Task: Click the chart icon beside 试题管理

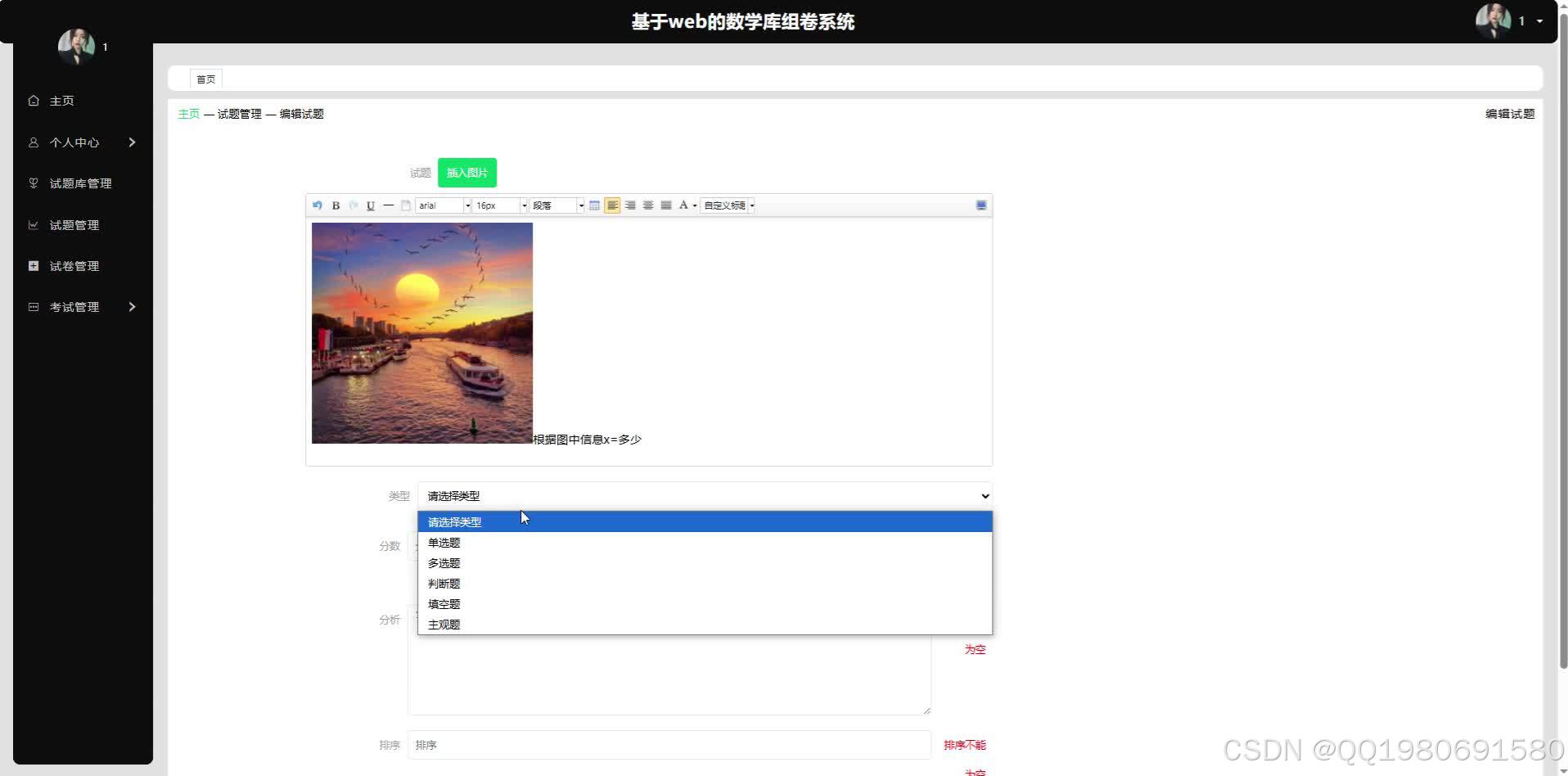Action: (34, 225)
